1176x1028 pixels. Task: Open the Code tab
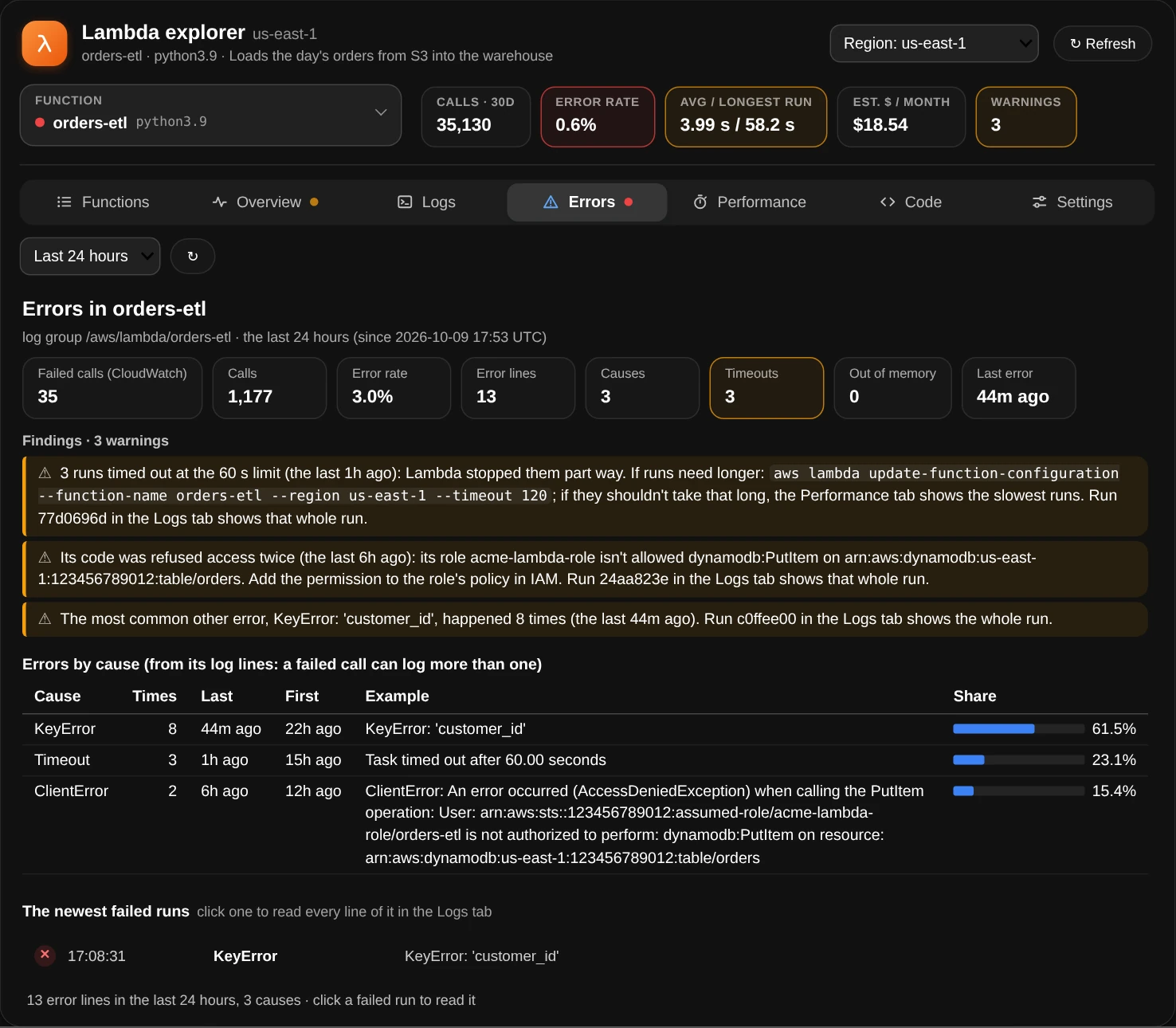click(911, 202)
